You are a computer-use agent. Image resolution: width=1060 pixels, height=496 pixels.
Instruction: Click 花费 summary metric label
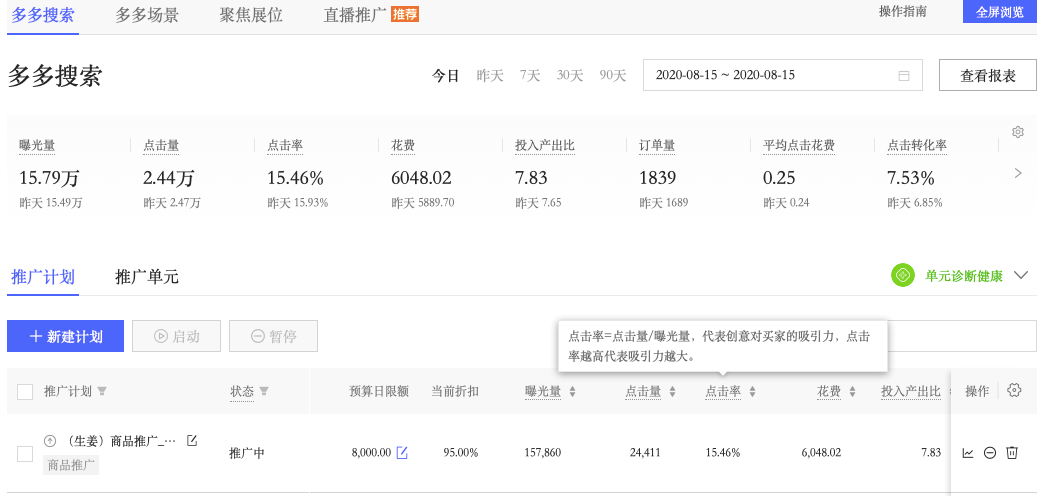tap(403, 145)
